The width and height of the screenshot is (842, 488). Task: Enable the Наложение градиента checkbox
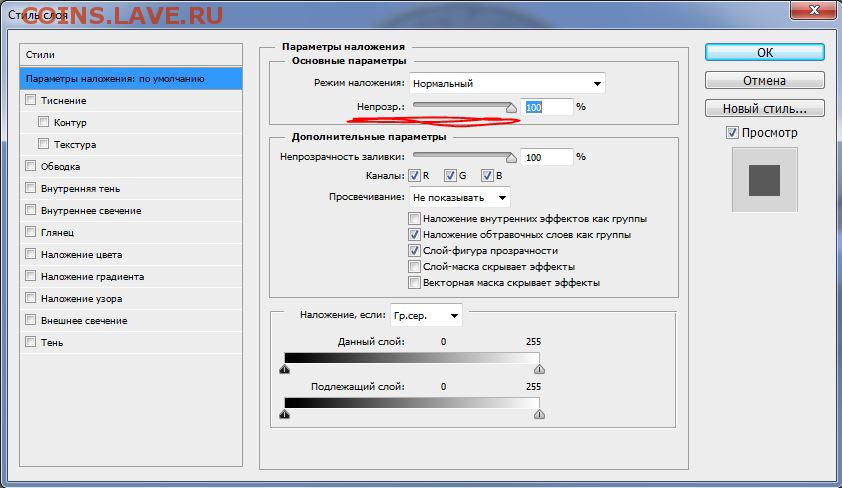pos(31,276)
